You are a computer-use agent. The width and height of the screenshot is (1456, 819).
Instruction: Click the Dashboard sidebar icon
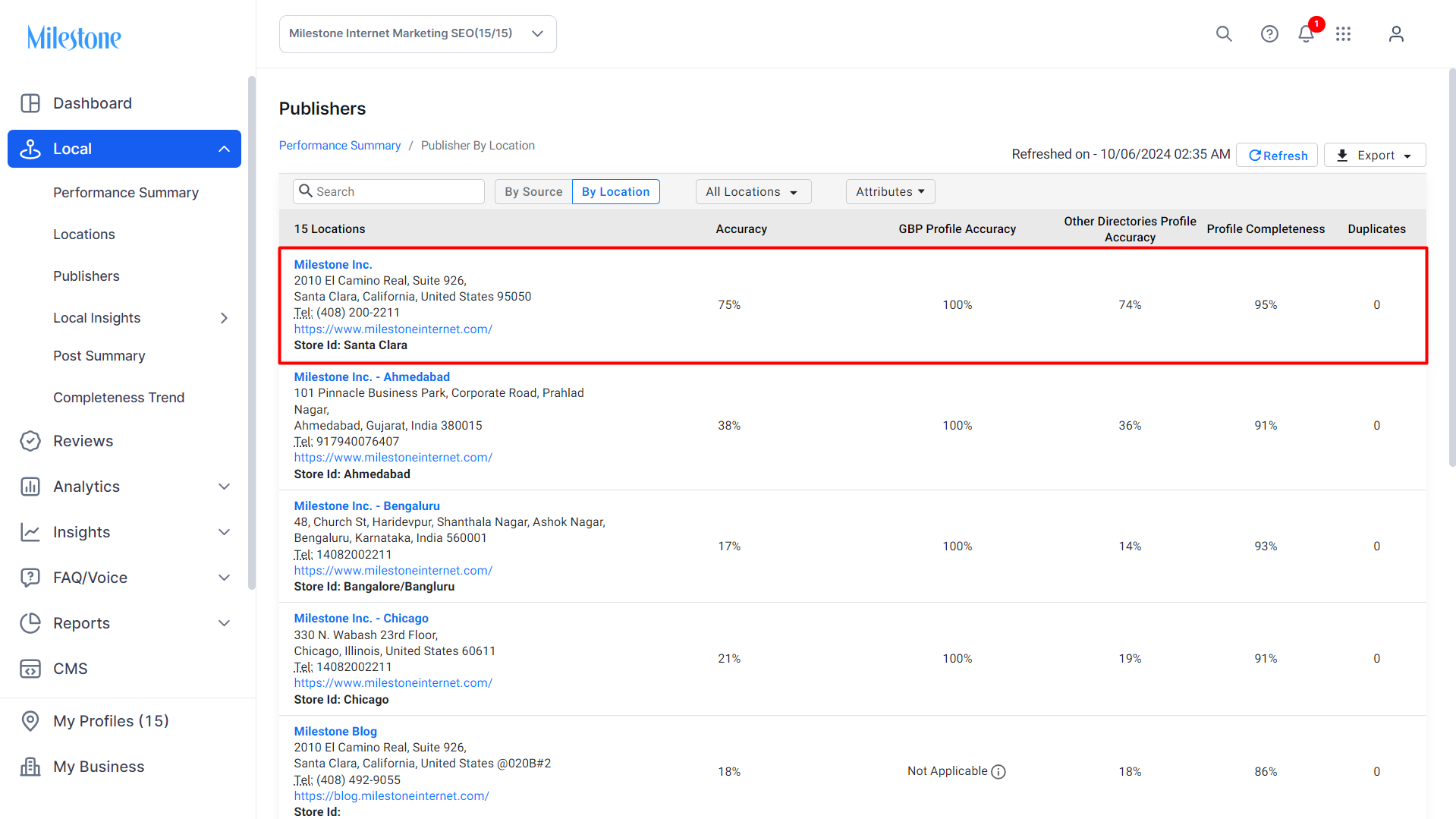click(30, 103)
